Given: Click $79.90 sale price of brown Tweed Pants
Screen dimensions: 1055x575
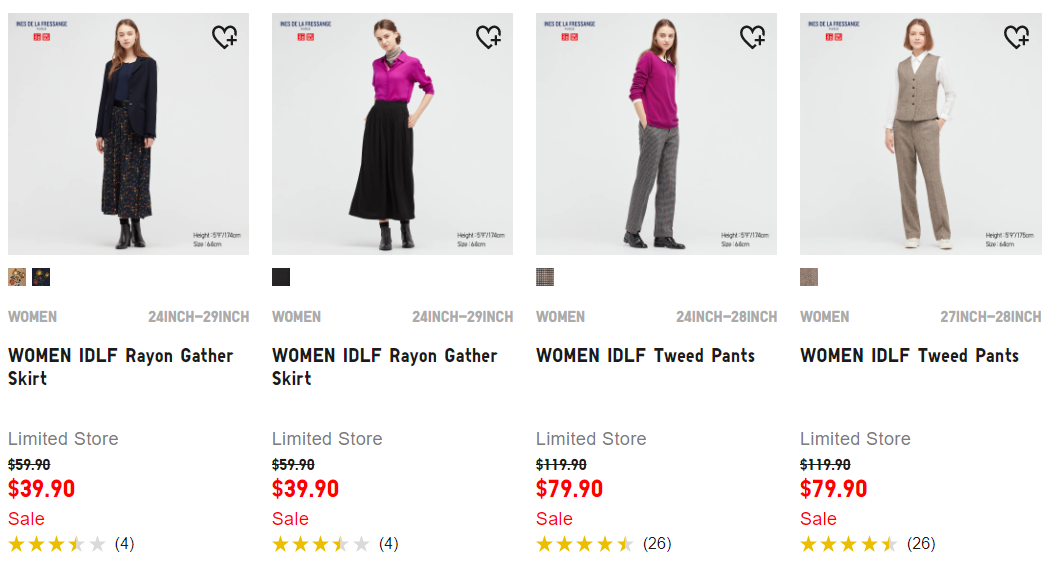Looking at the screenshot, I should point(834,489).
